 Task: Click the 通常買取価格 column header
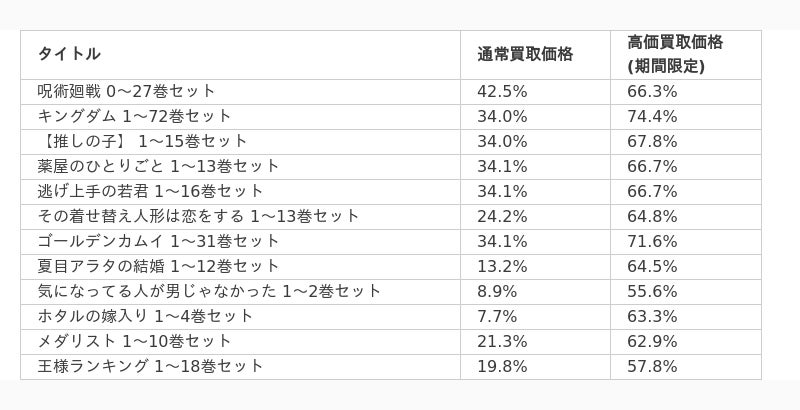[x=525, y=54]
